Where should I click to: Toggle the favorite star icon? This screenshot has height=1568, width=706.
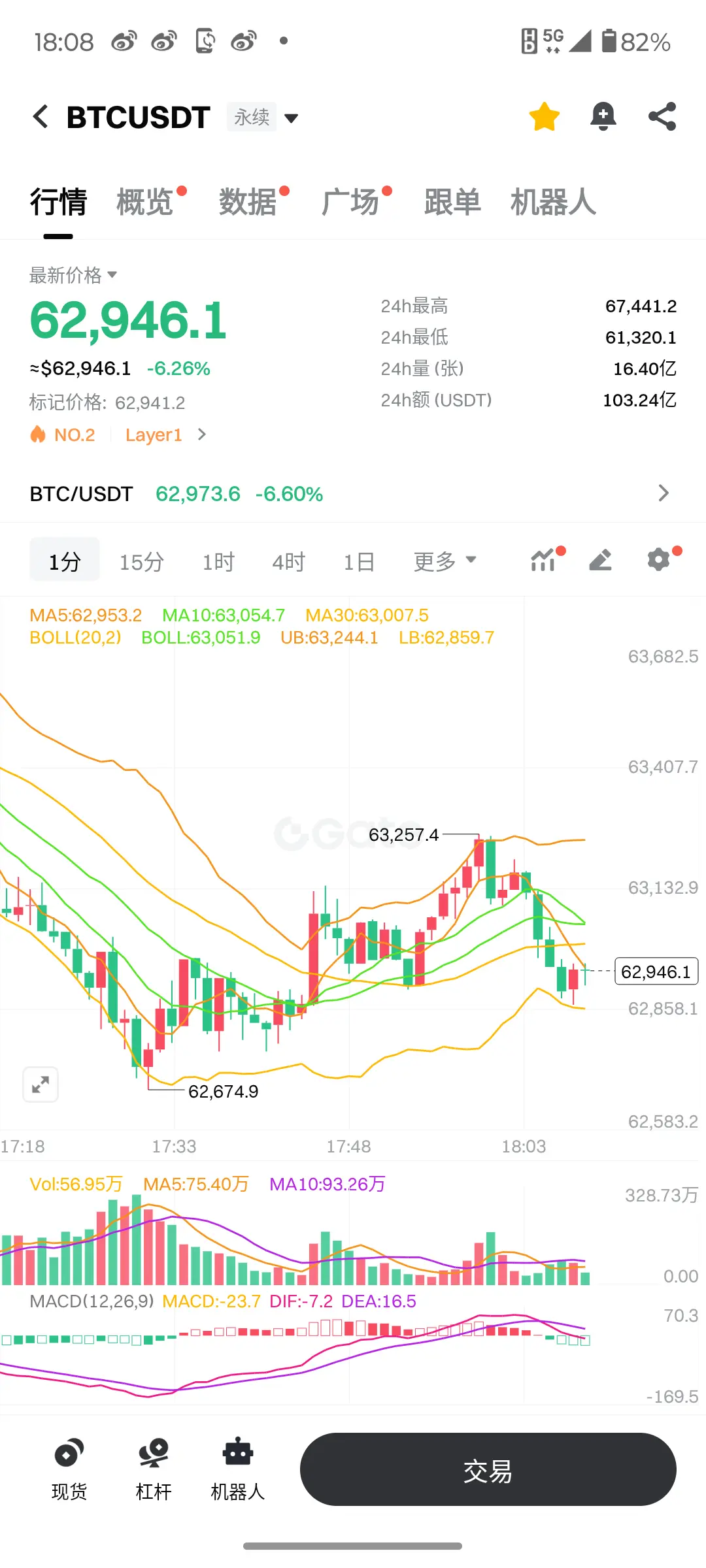tap(544, 117)
